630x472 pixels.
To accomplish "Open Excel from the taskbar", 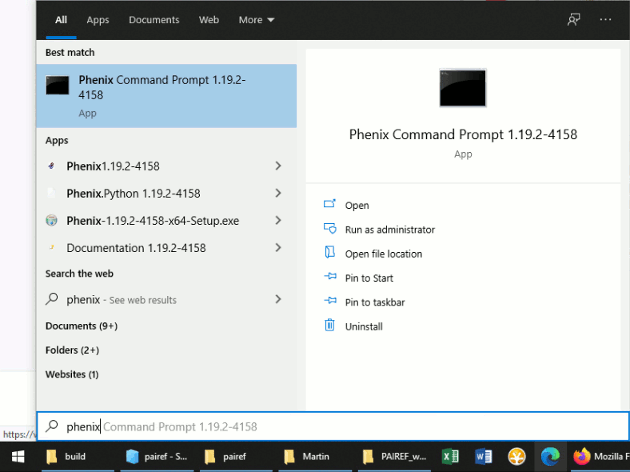I will pos(450,457).
